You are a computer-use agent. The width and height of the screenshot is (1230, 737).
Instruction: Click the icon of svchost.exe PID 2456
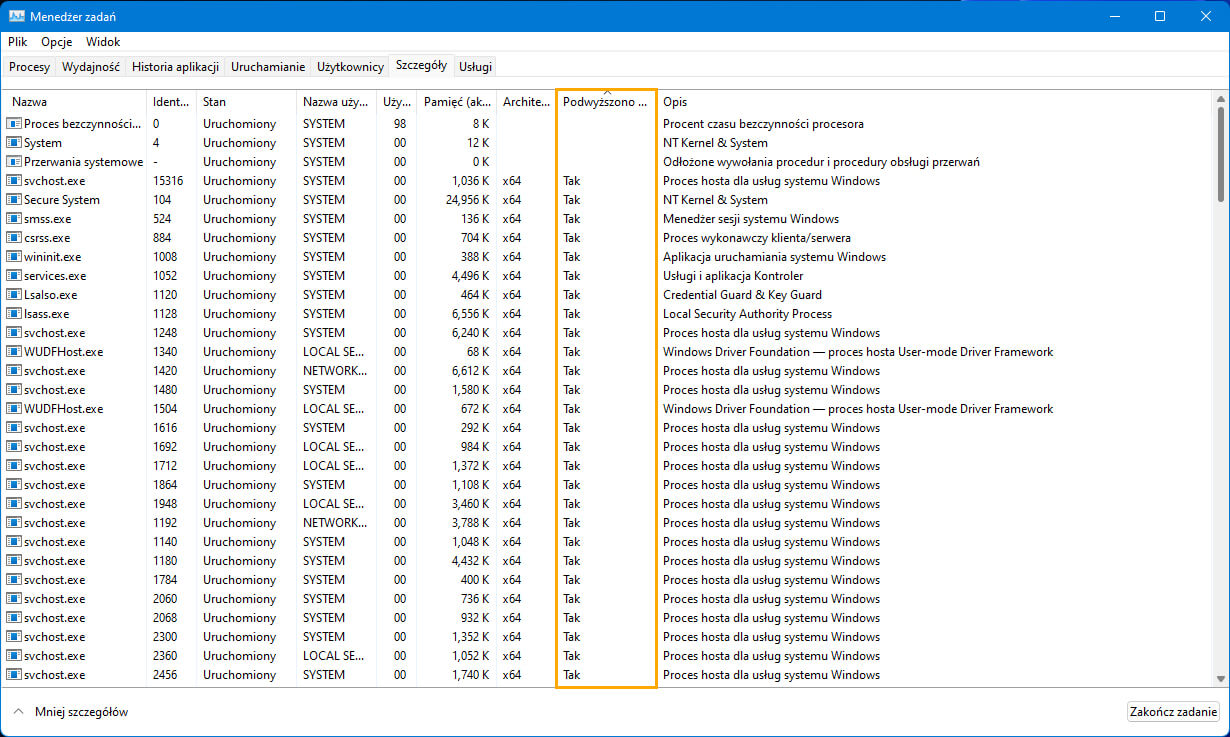(x=14, y=675)
